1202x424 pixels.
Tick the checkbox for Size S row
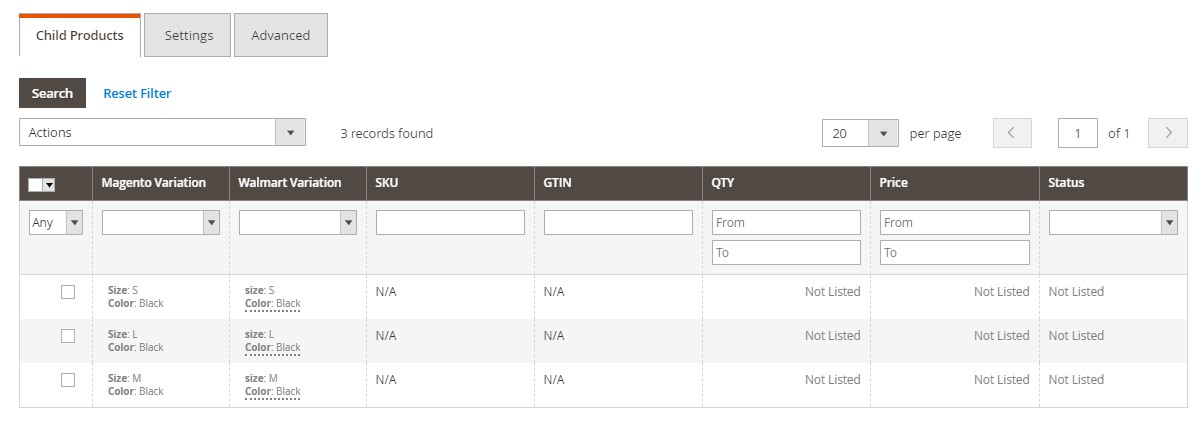coord(68,292)
